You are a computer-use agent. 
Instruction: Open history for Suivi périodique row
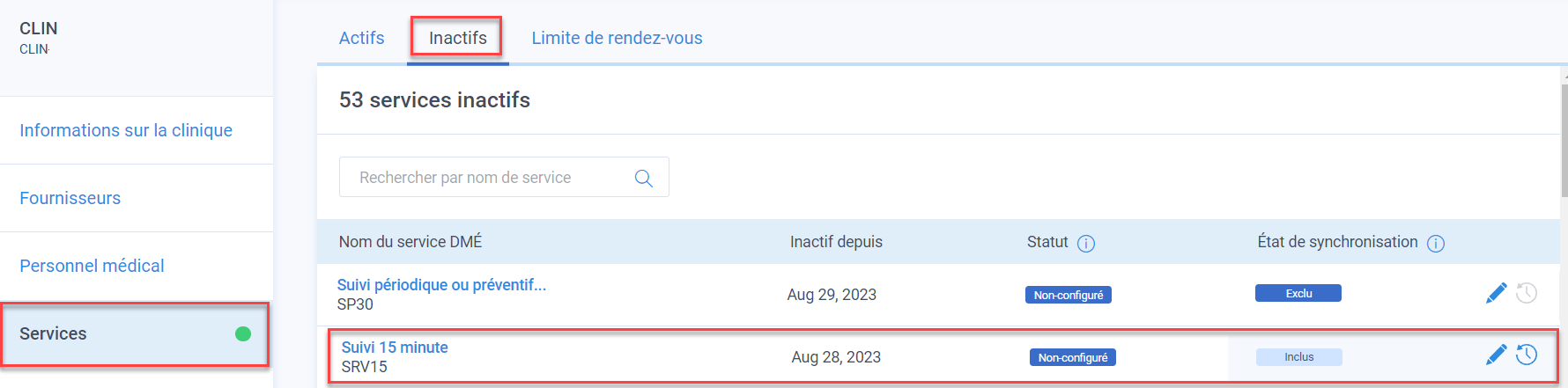1527,293
